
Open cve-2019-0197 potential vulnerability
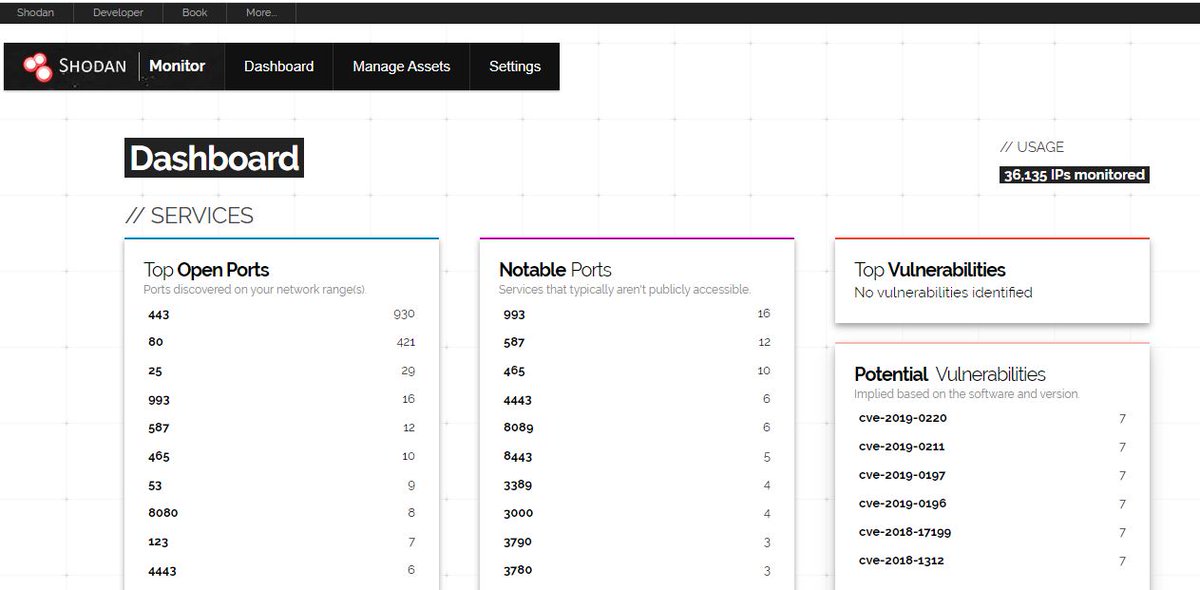coord(902,475)
